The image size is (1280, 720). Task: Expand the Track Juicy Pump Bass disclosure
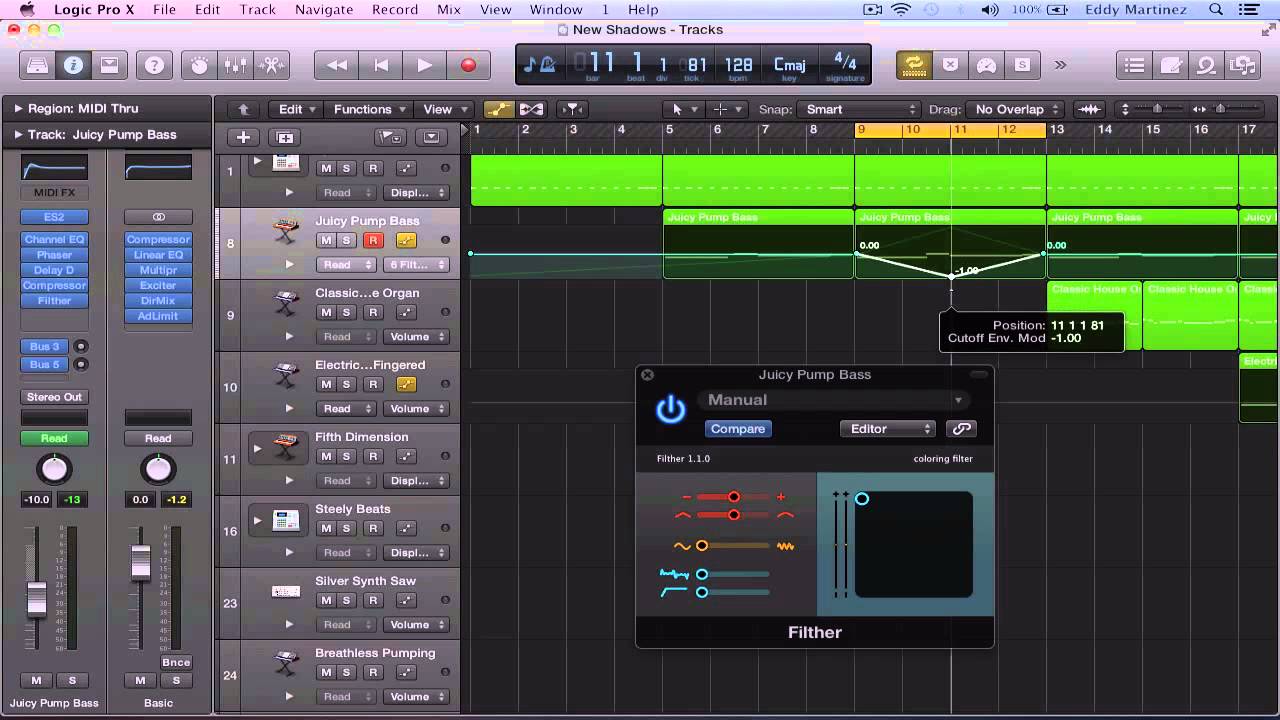[18, 134]
